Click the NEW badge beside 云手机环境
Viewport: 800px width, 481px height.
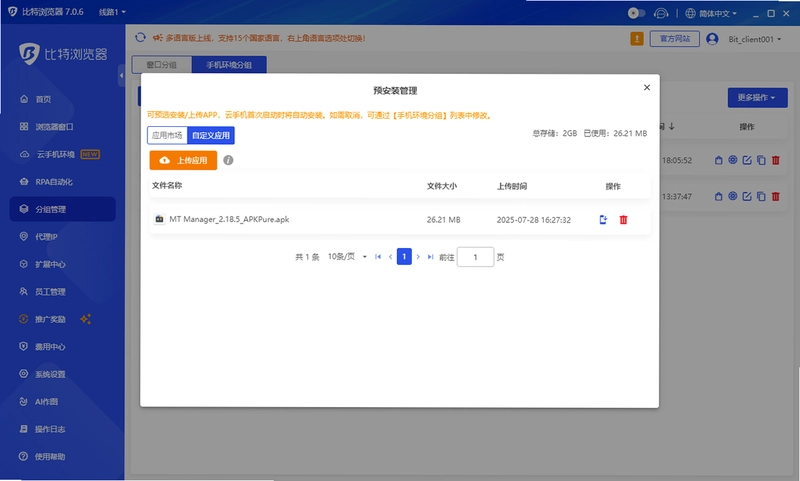click(90, 154)
